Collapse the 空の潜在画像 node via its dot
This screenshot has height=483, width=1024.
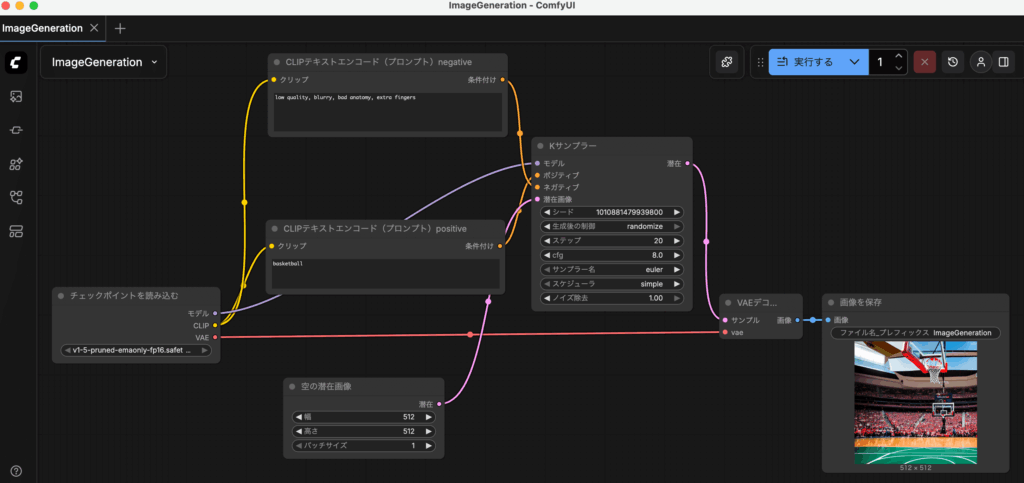(x=293, y=385)
